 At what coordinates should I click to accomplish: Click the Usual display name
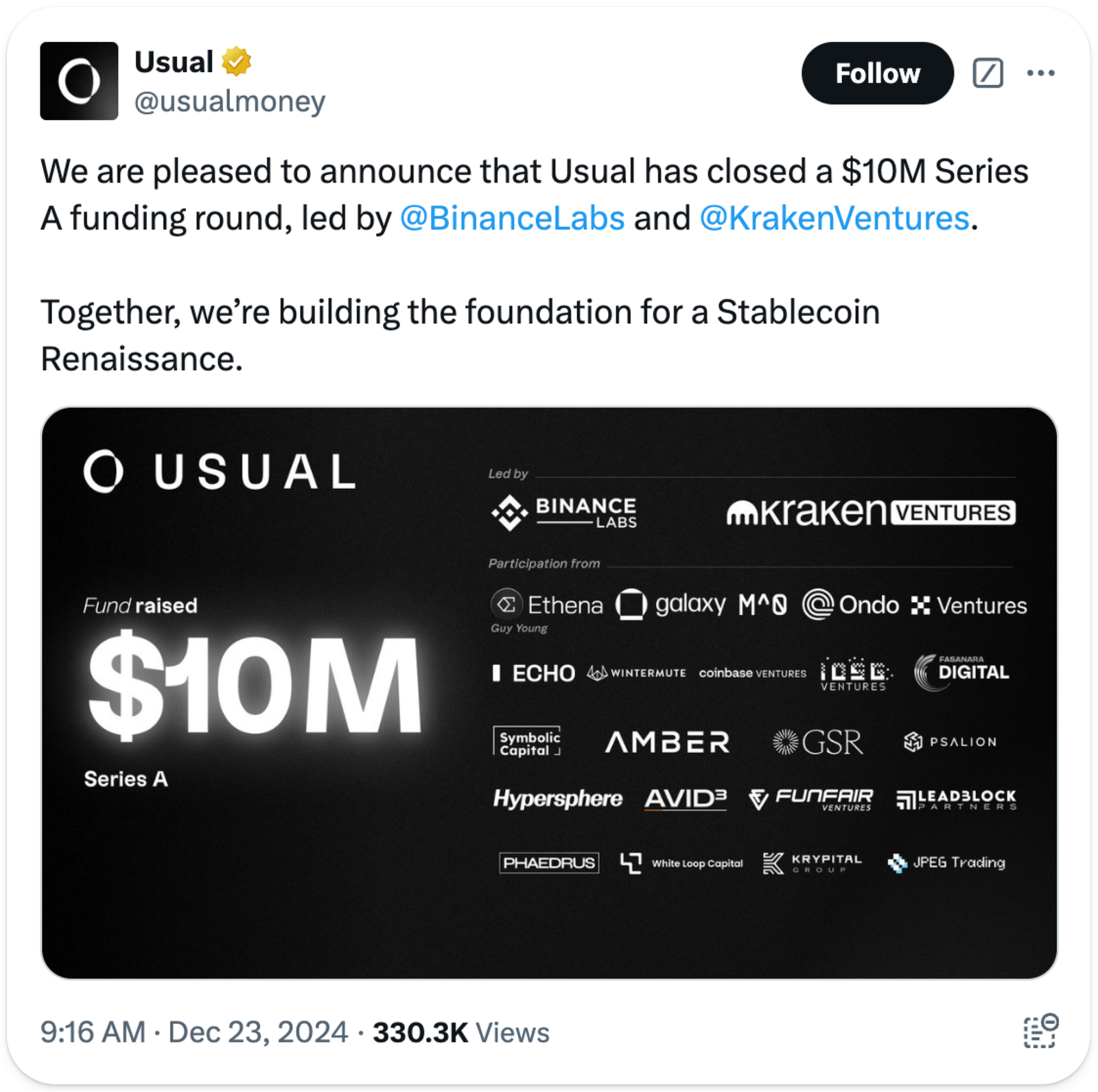174,62
